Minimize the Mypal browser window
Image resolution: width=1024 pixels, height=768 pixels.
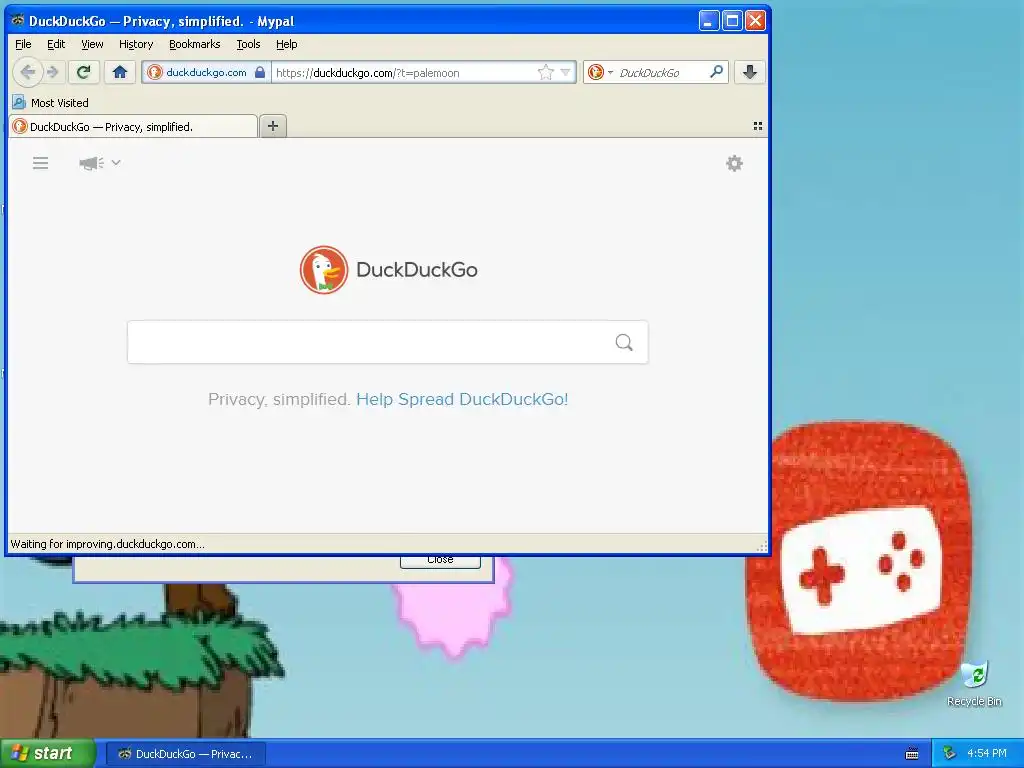709,21
